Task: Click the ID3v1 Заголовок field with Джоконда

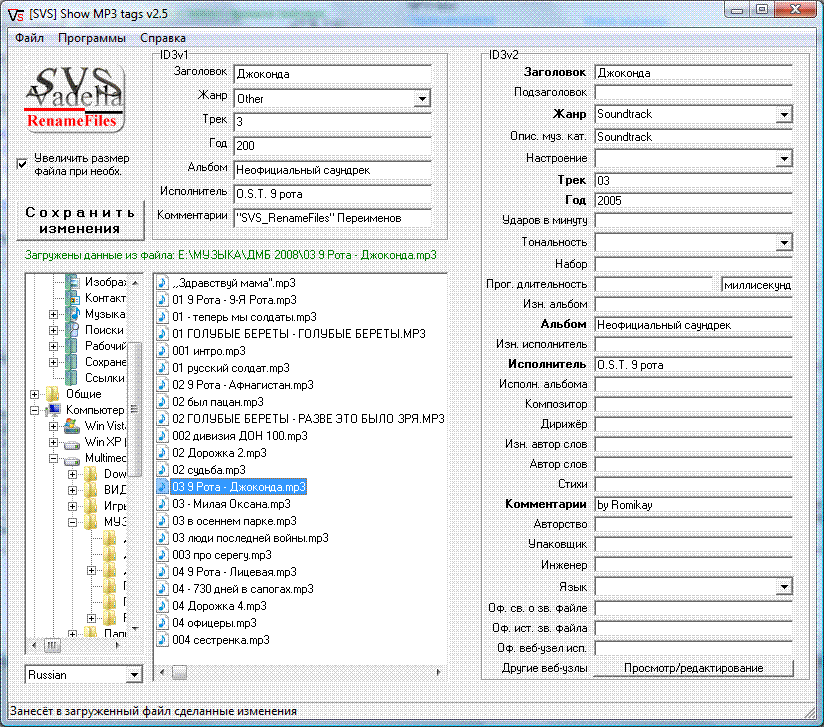Action: click(x=332, y=74)
